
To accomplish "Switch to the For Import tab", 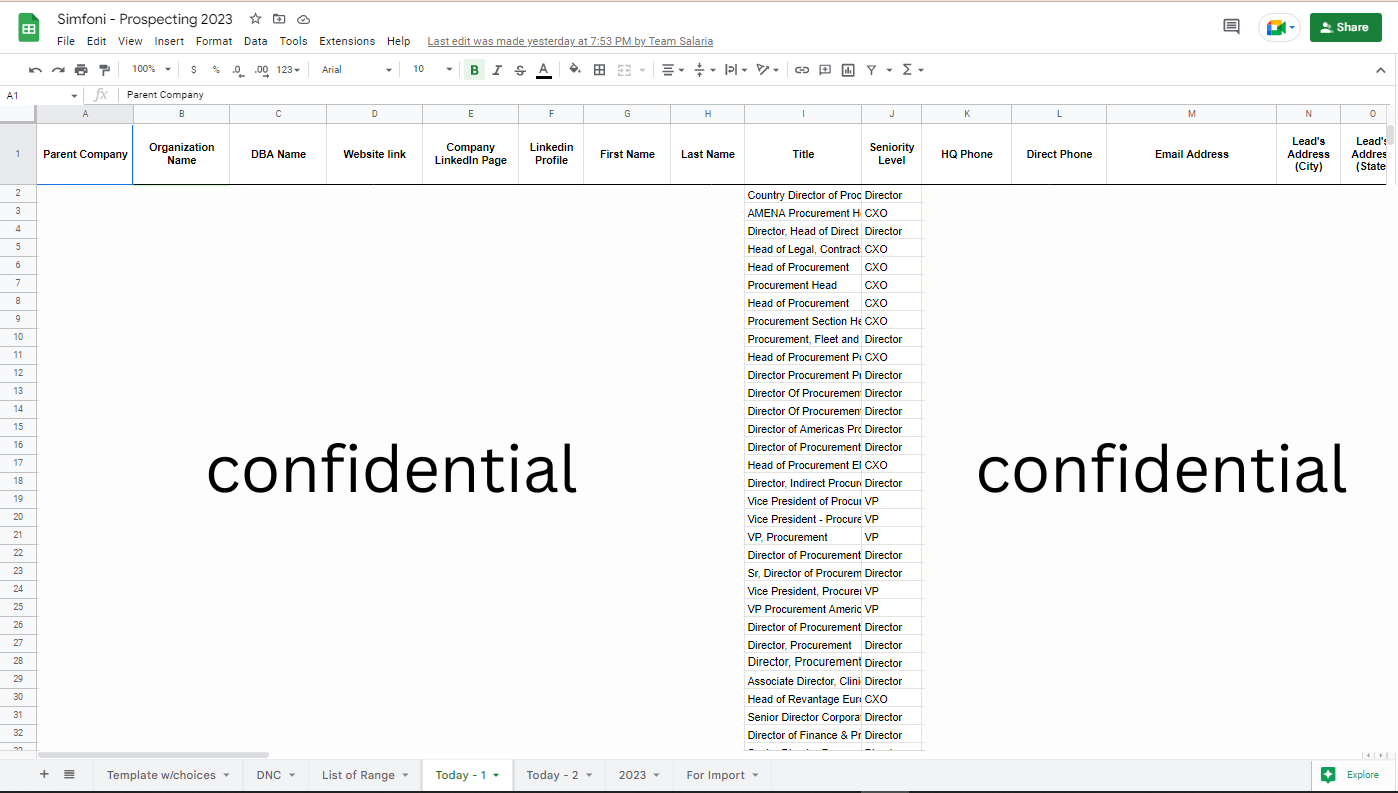I will (722, 775).
